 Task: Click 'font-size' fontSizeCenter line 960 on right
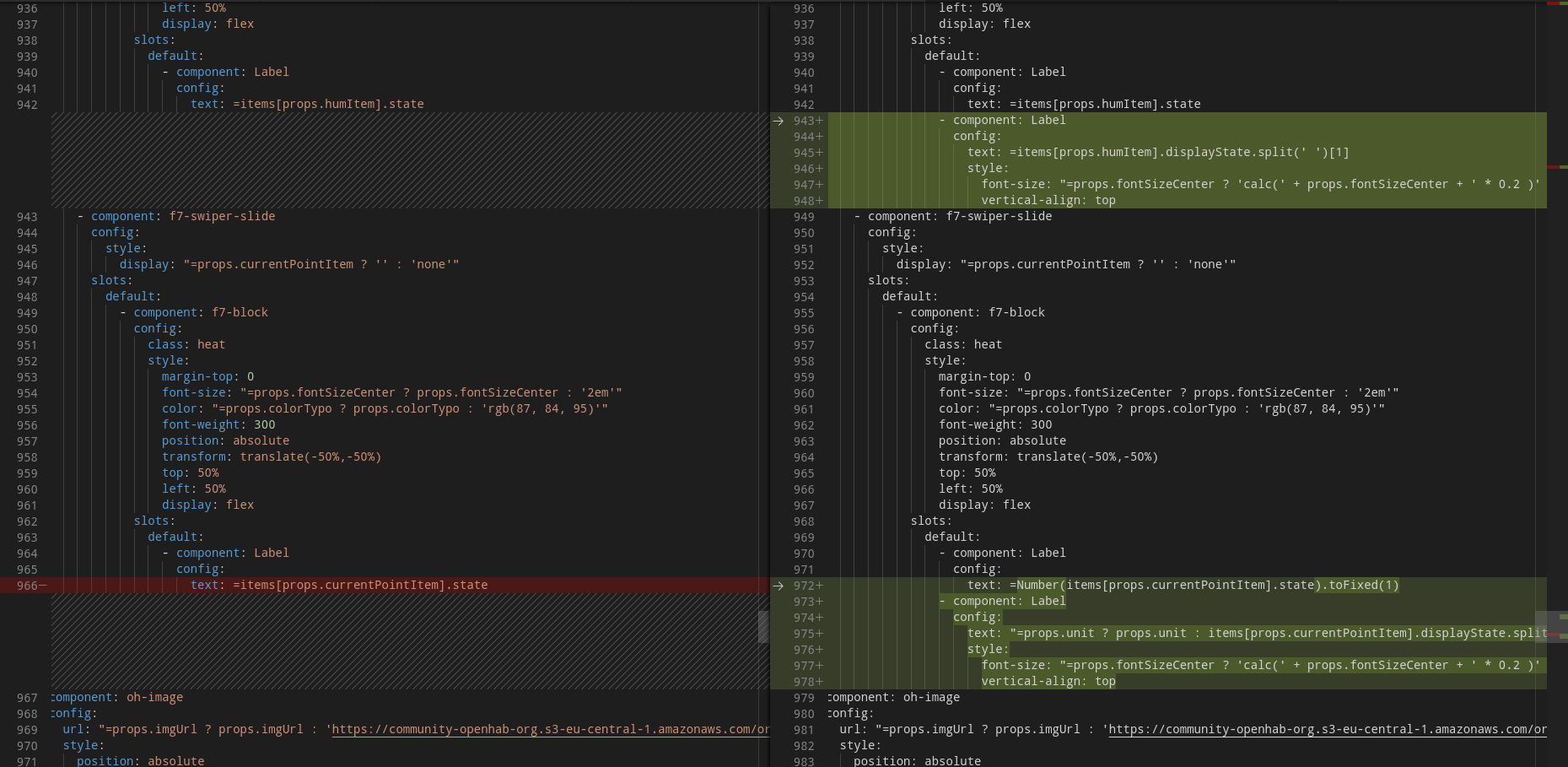point(1169,393)
